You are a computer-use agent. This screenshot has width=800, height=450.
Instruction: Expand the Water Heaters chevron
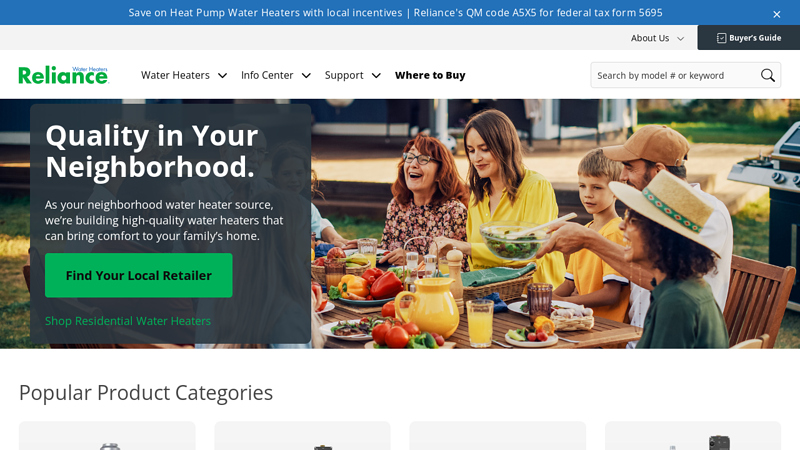(x=222, y=76)
